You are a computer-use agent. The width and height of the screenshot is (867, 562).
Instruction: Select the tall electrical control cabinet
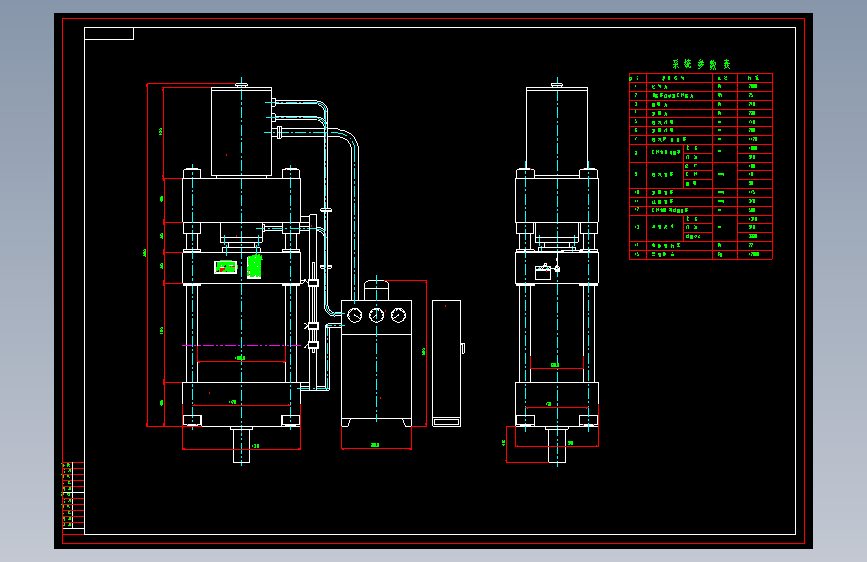(x=446, y=362)
